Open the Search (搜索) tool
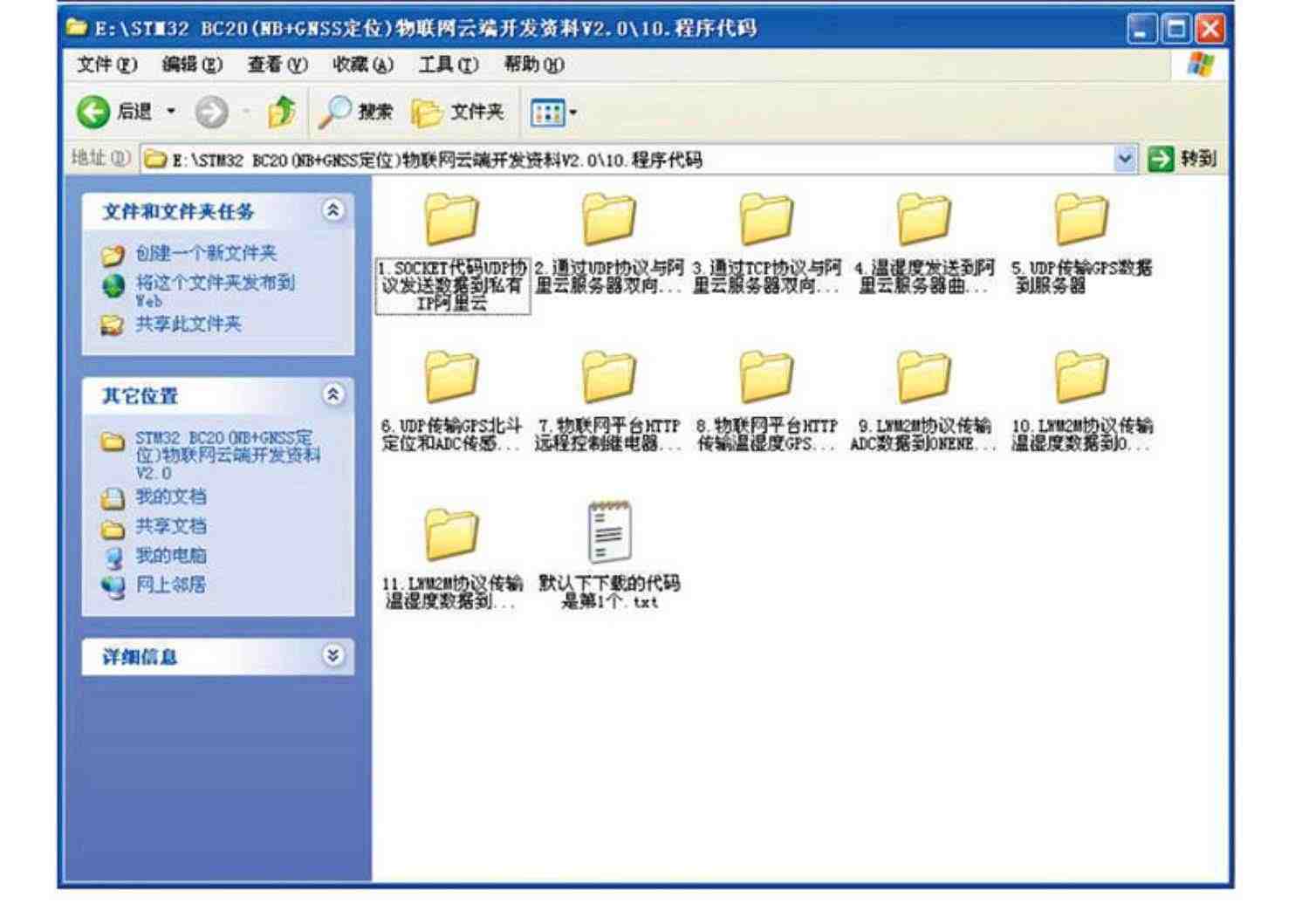Image resolution: width=1309 pixels, height=924 pixels. tap(355, 112)
